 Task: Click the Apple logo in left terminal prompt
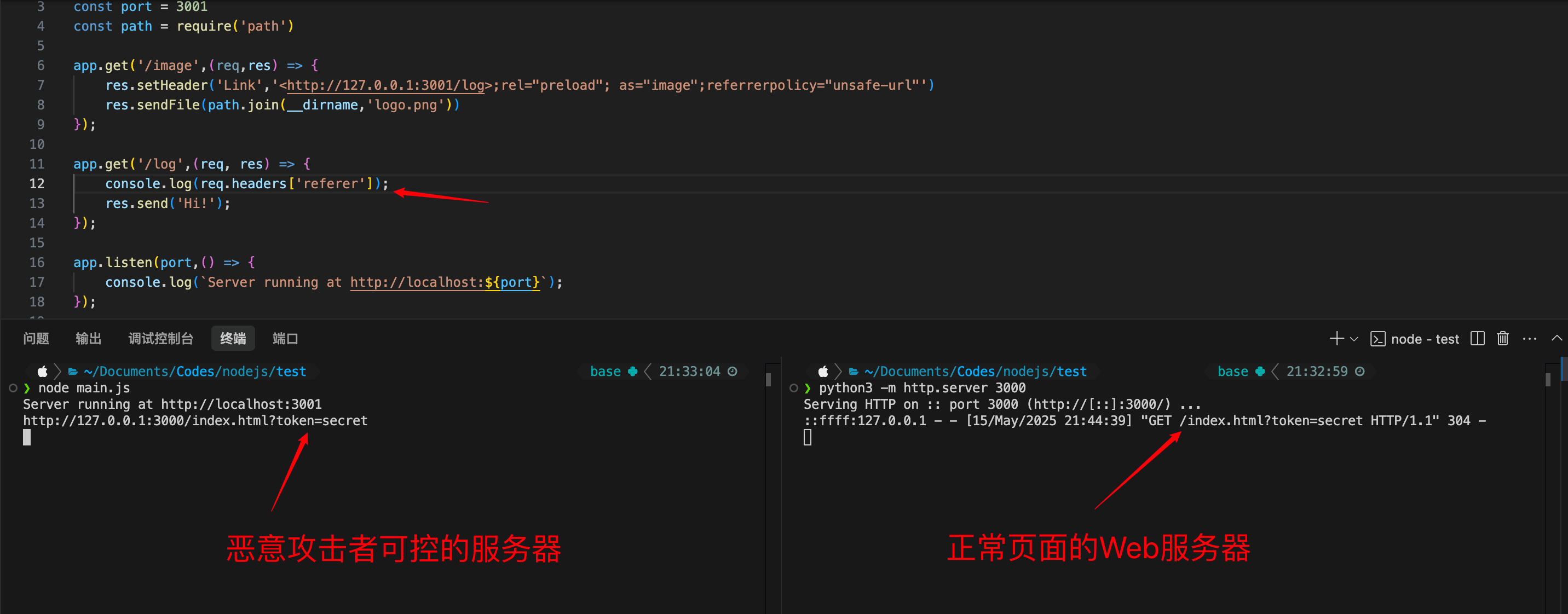point(43,372)
